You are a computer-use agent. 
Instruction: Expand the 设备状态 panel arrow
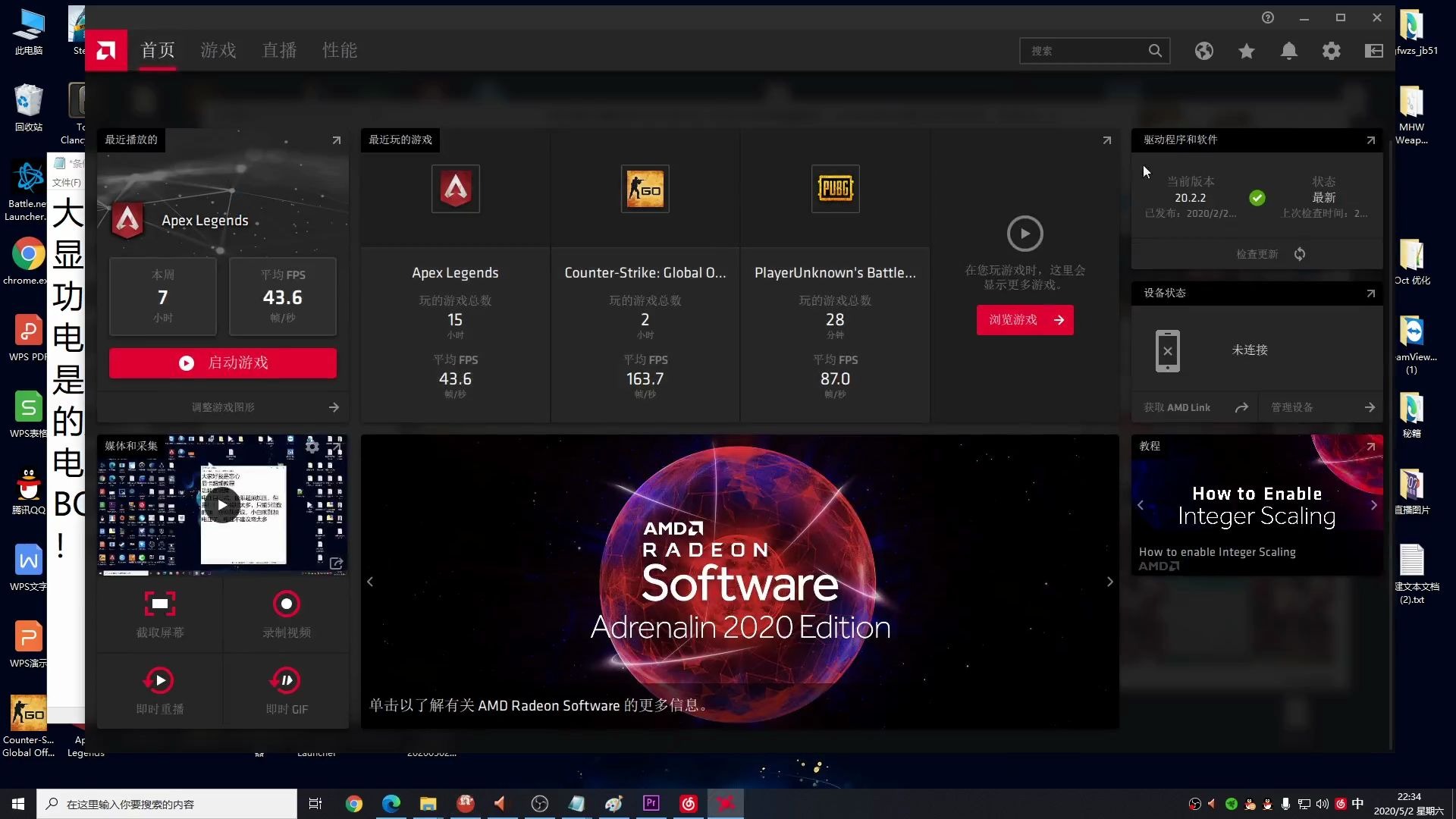pyautogui.click(x=1371, y=293)
